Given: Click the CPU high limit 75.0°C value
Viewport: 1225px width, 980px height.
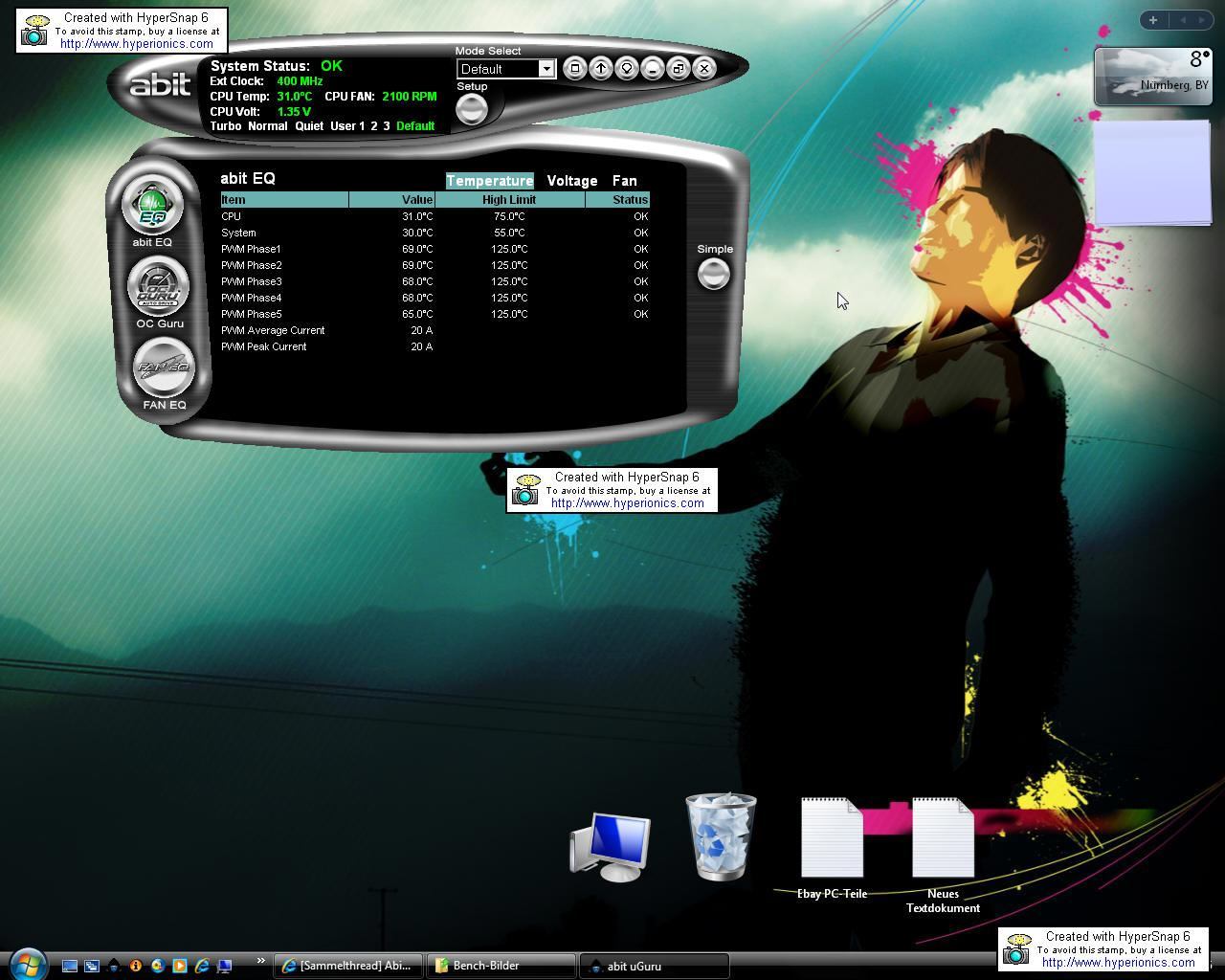Looking at the screenshot, I should tap(509, 216).
